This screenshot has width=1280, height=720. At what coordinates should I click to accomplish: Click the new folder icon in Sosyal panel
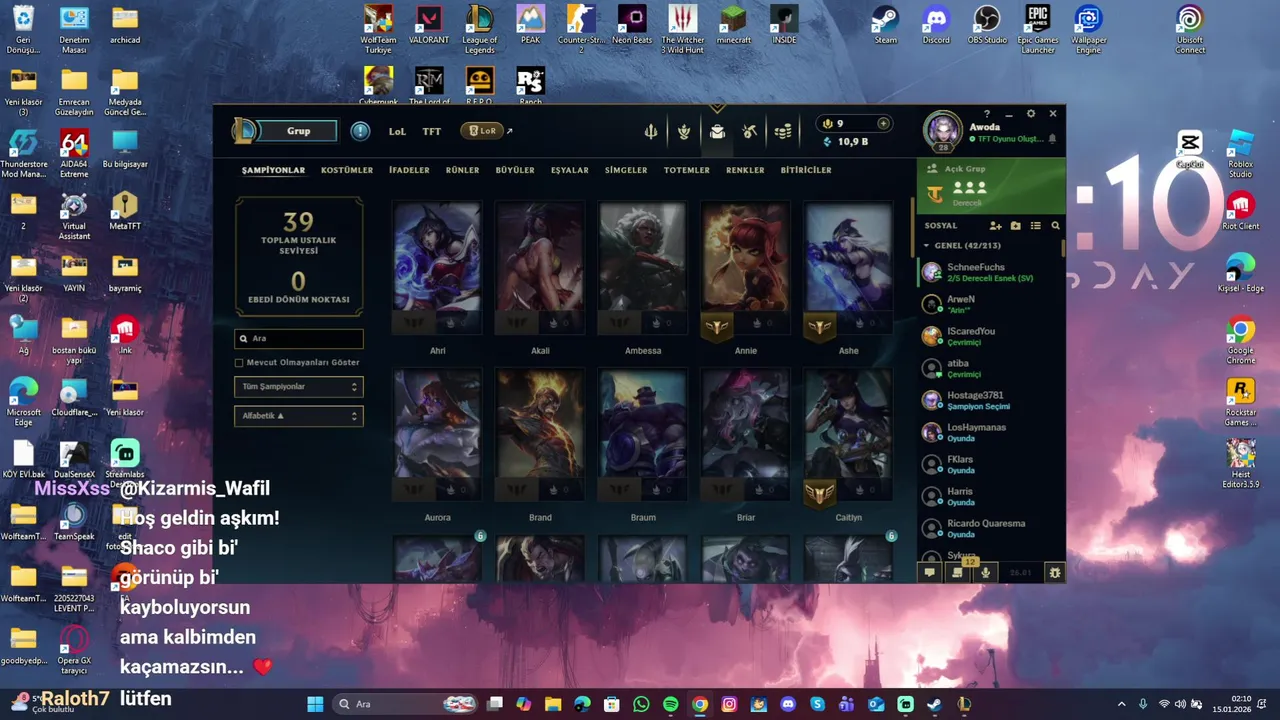point(1016,226)
